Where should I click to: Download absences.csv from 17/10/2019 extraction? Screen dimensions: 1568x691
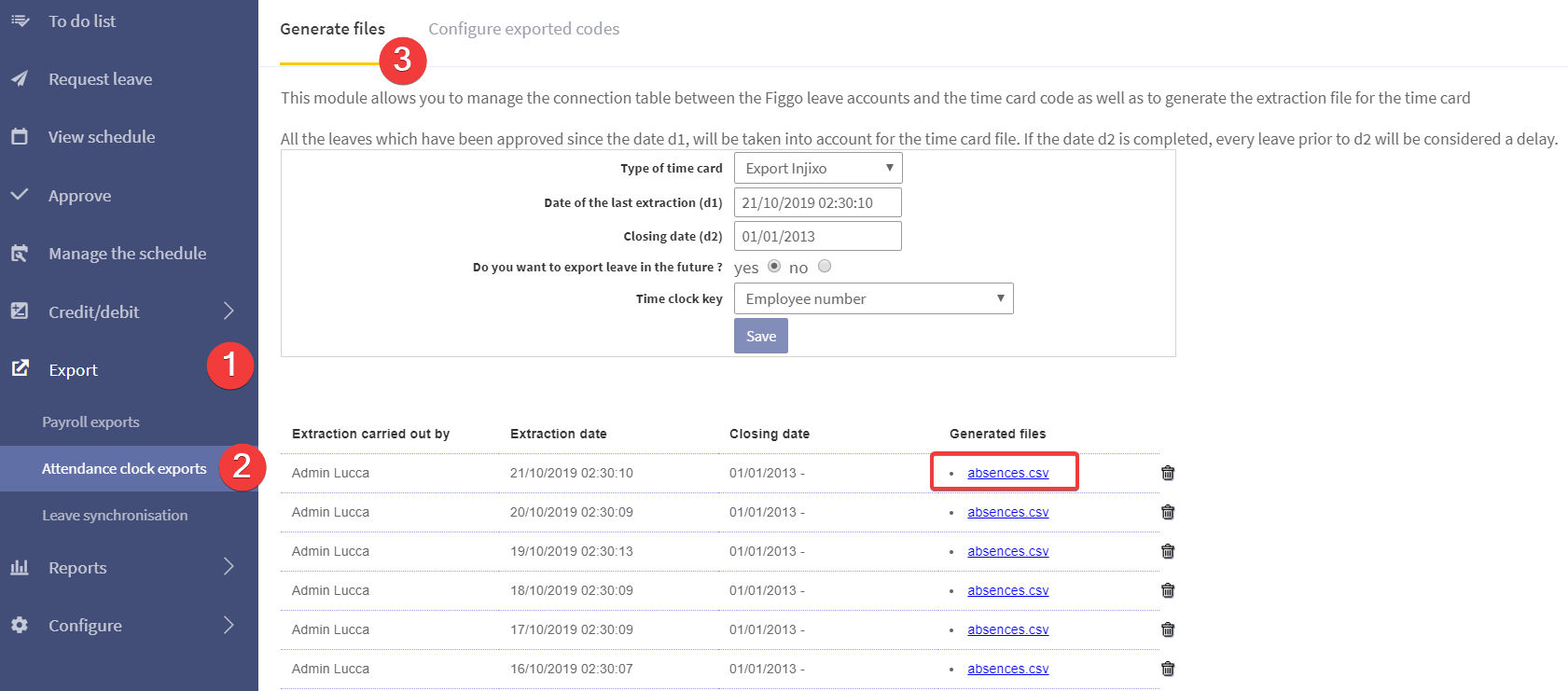tap(1007, 629)
